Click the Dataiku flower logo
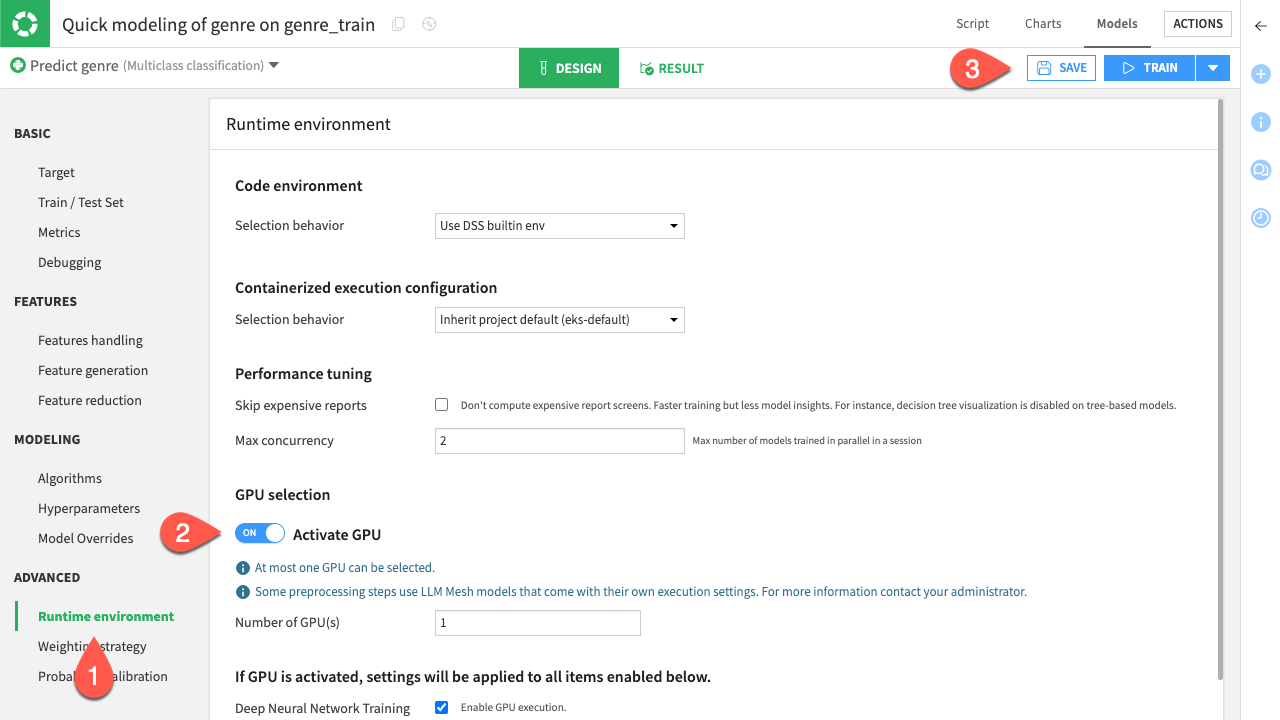The height and width of the screenshot is (720, 1280). 24,23
